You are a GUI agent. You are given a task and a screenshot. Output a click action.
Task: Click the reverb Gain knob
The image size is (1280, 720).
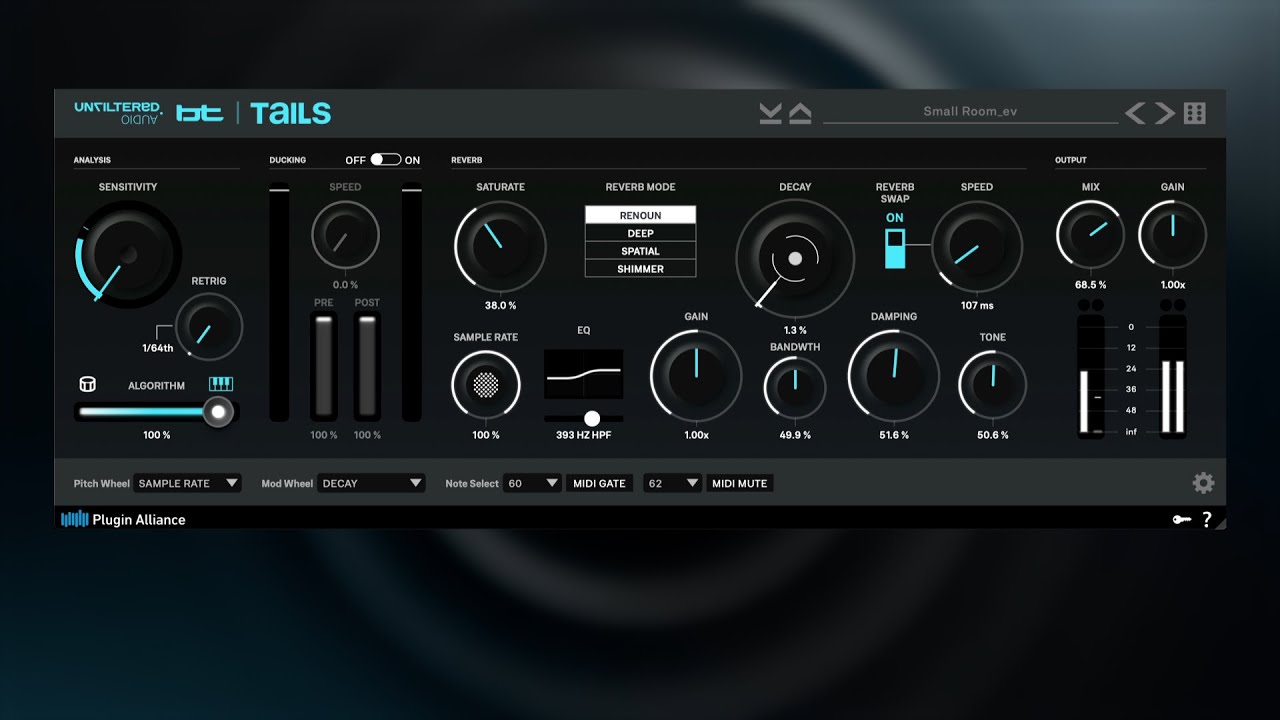click(696, 376)
